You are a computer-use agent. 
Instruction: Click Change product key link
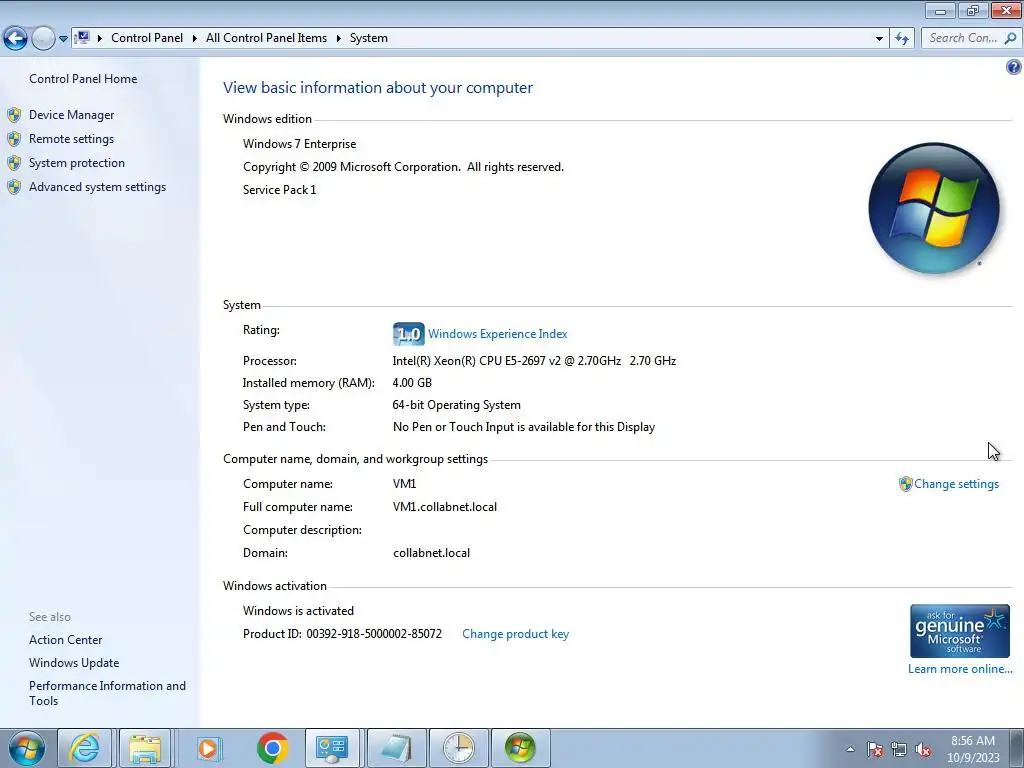pos(515,634)
